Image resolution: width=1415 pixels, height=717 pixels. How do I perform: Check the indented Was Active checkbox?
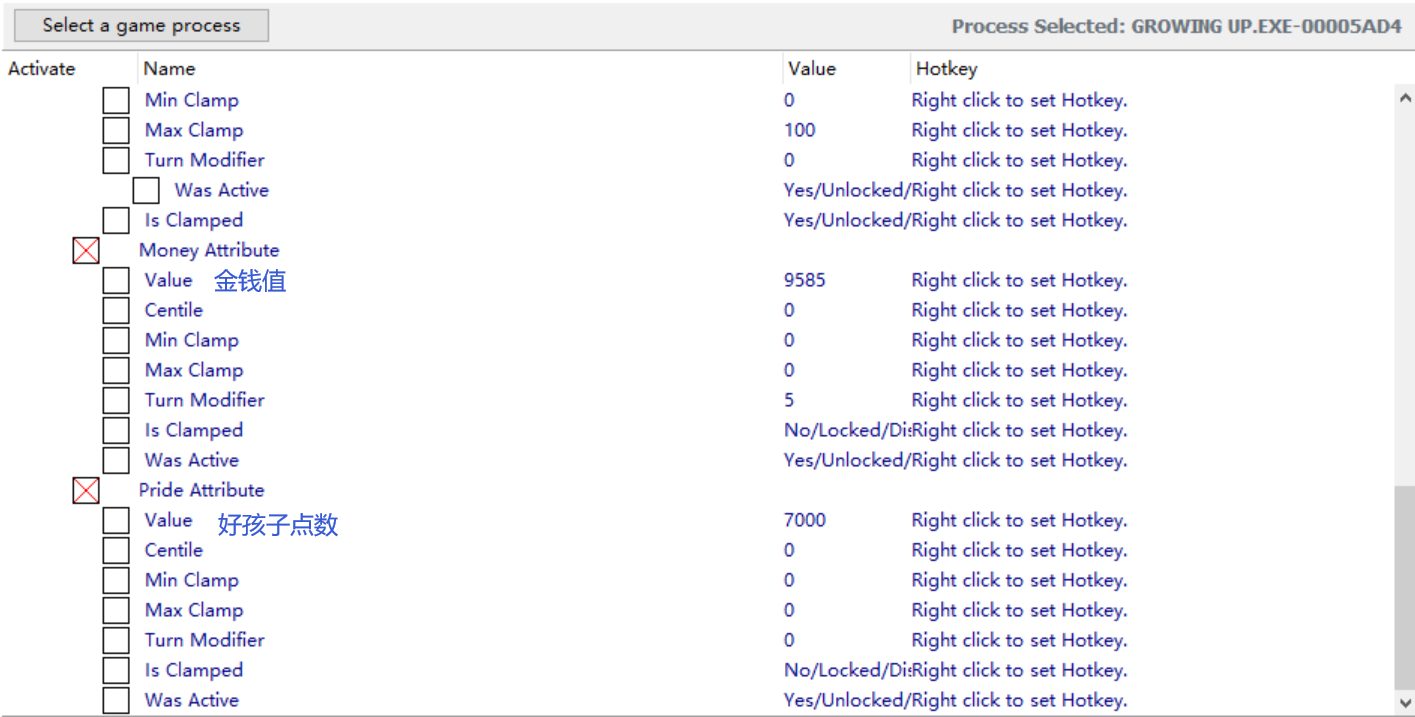tap(146, 191)
